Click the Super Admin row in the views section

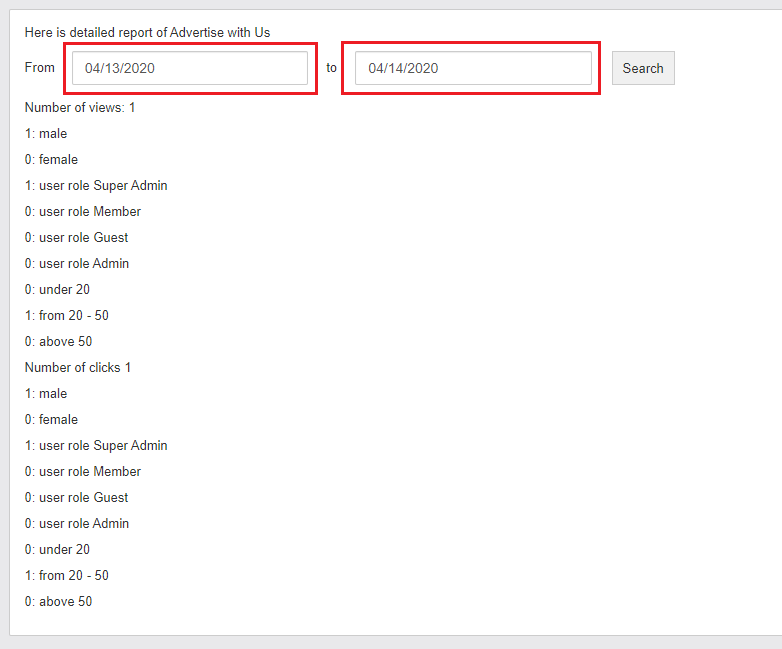point(96,185)
